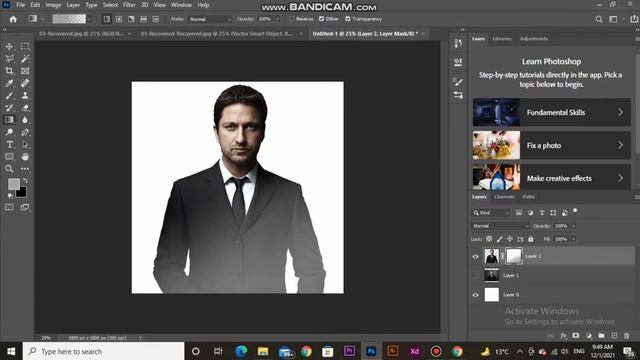Select the Pen tool

(x=25, y=132)
